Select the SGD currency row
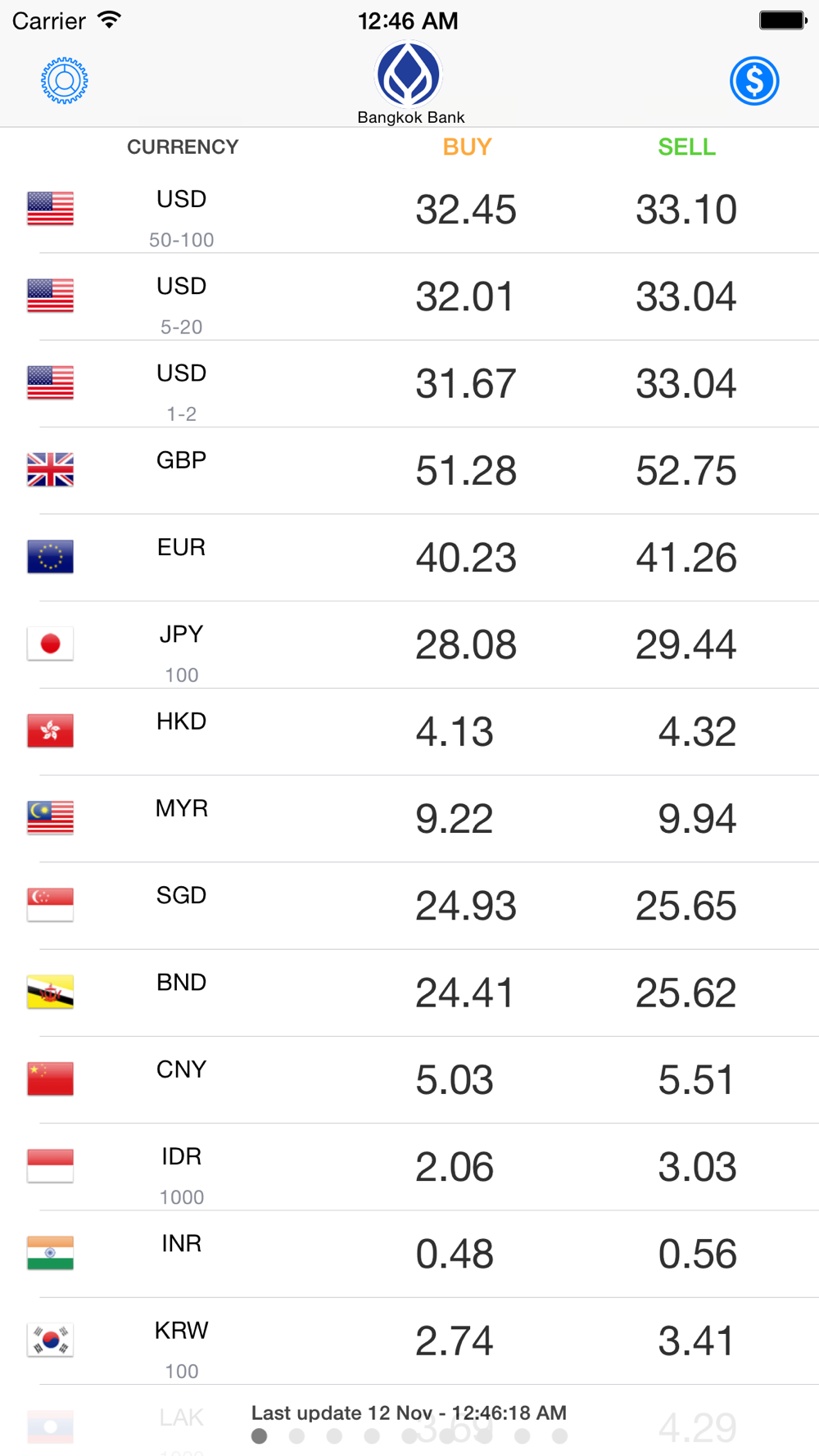This screenshot has width=819, height=1456. 409,906
